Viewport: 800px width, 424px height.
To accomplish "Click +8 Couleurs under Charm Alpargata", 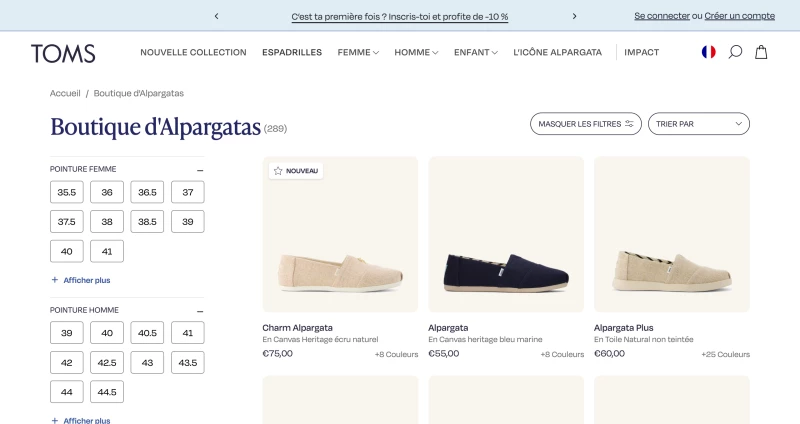I will tap(396, 354).
